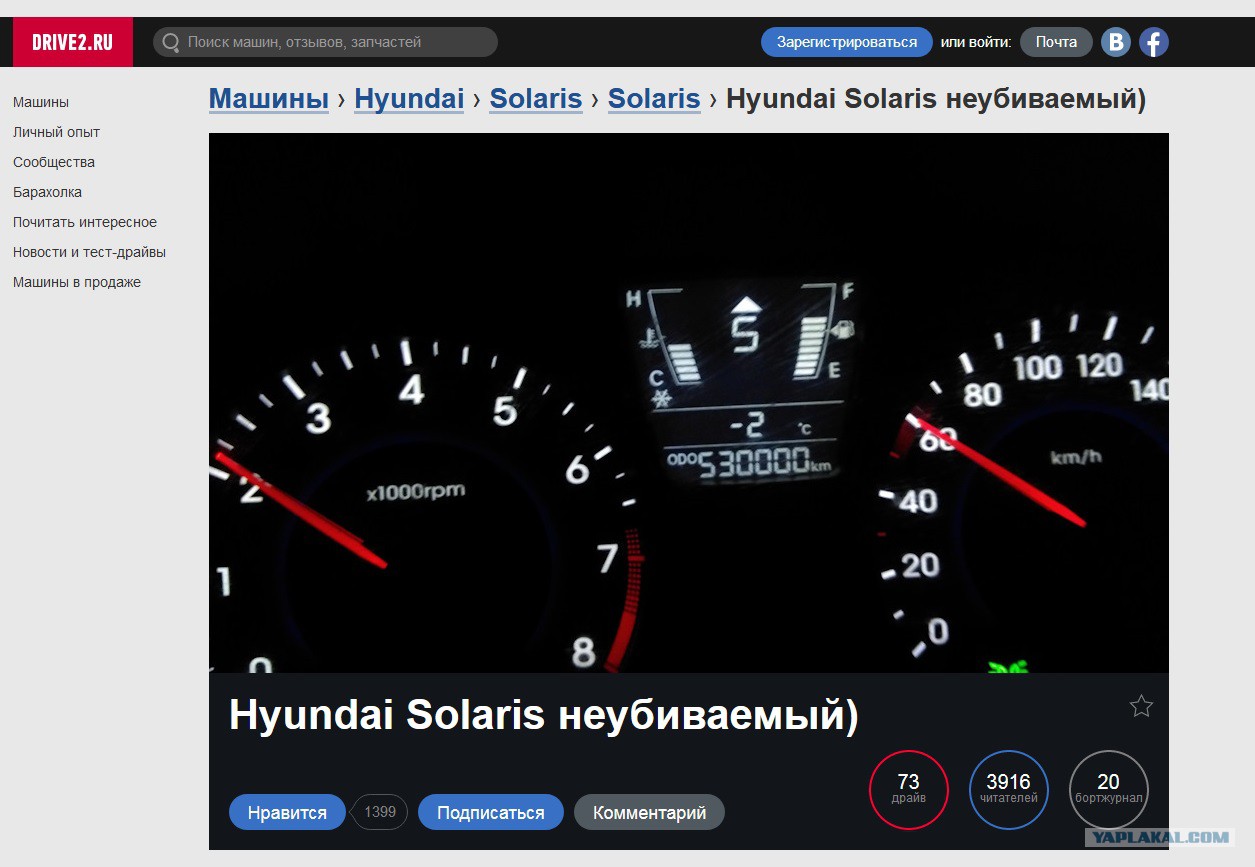Image resolution: width=1255 pixels, height=867 pixels.
Task: Like the car with Нравится button
Action: tap(287, 812)
